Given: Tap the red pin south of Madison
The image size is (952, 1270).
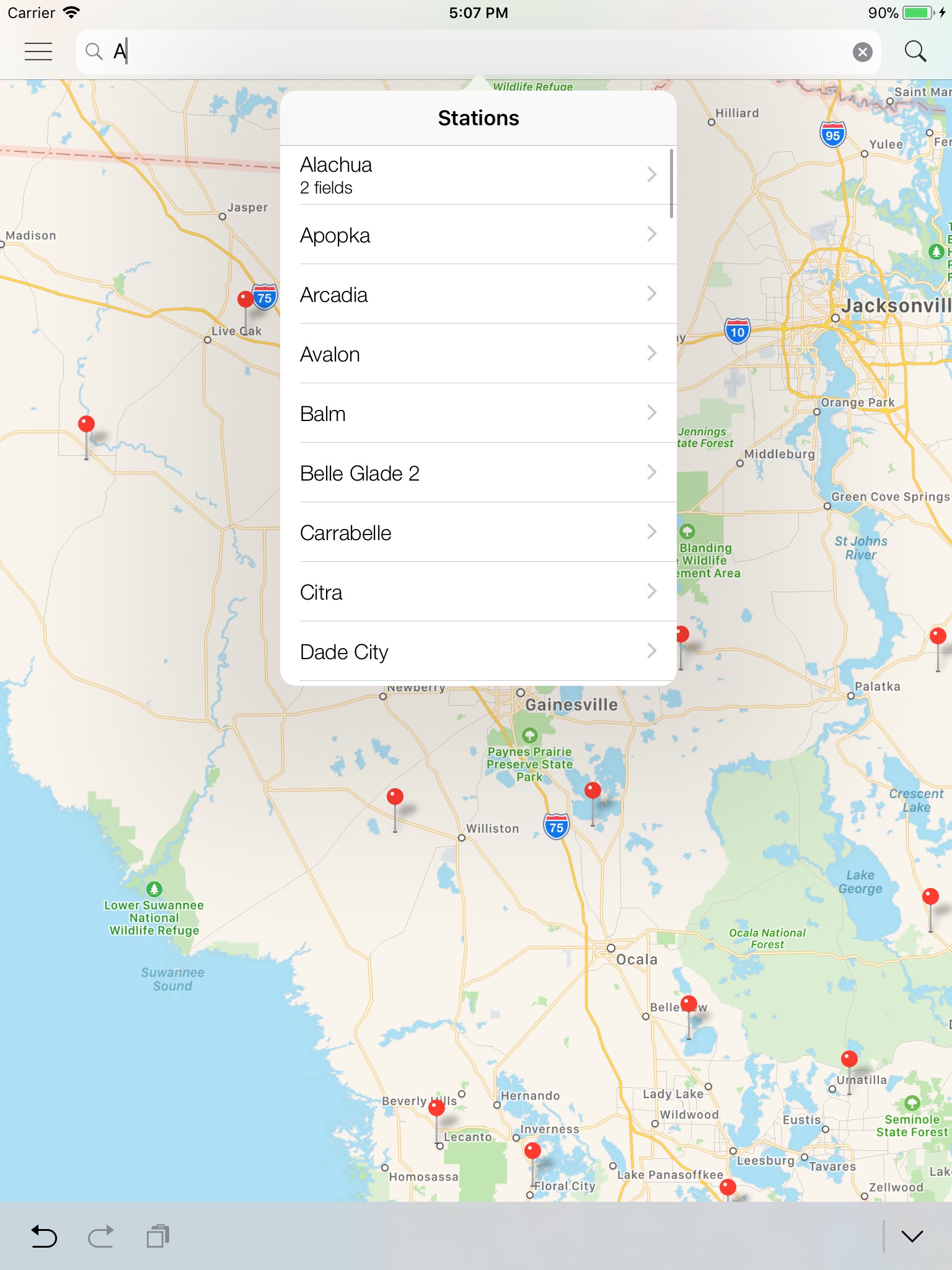Looking at the screenshot, I should (x=86, y=424).
